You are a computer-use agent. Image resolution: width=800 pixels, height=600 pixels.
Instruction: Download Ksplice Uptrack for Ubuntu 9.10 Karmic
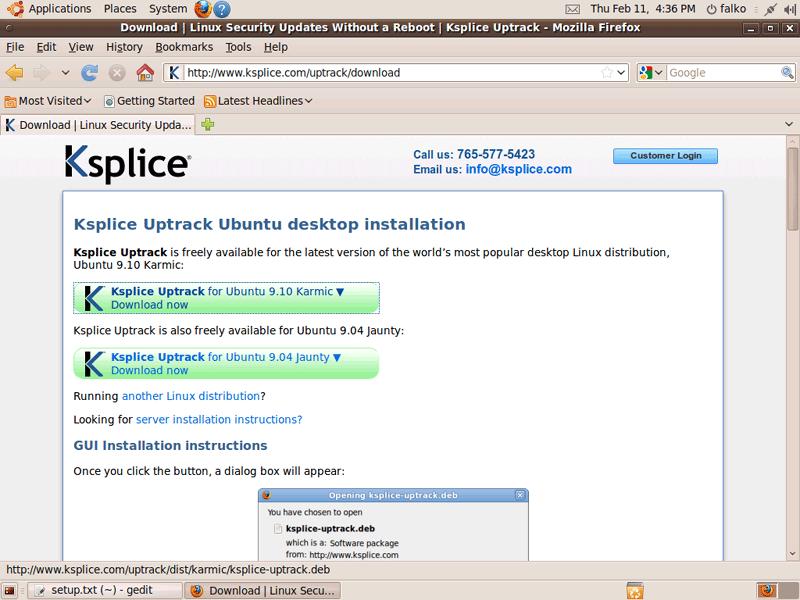tap(226, 298)
